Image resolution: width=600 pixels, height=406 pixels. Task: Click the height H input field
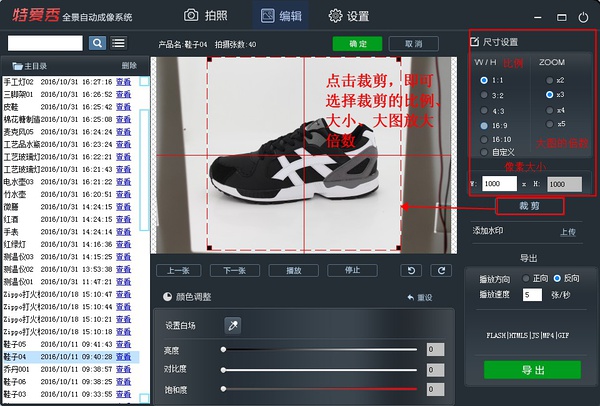point(564,184)
